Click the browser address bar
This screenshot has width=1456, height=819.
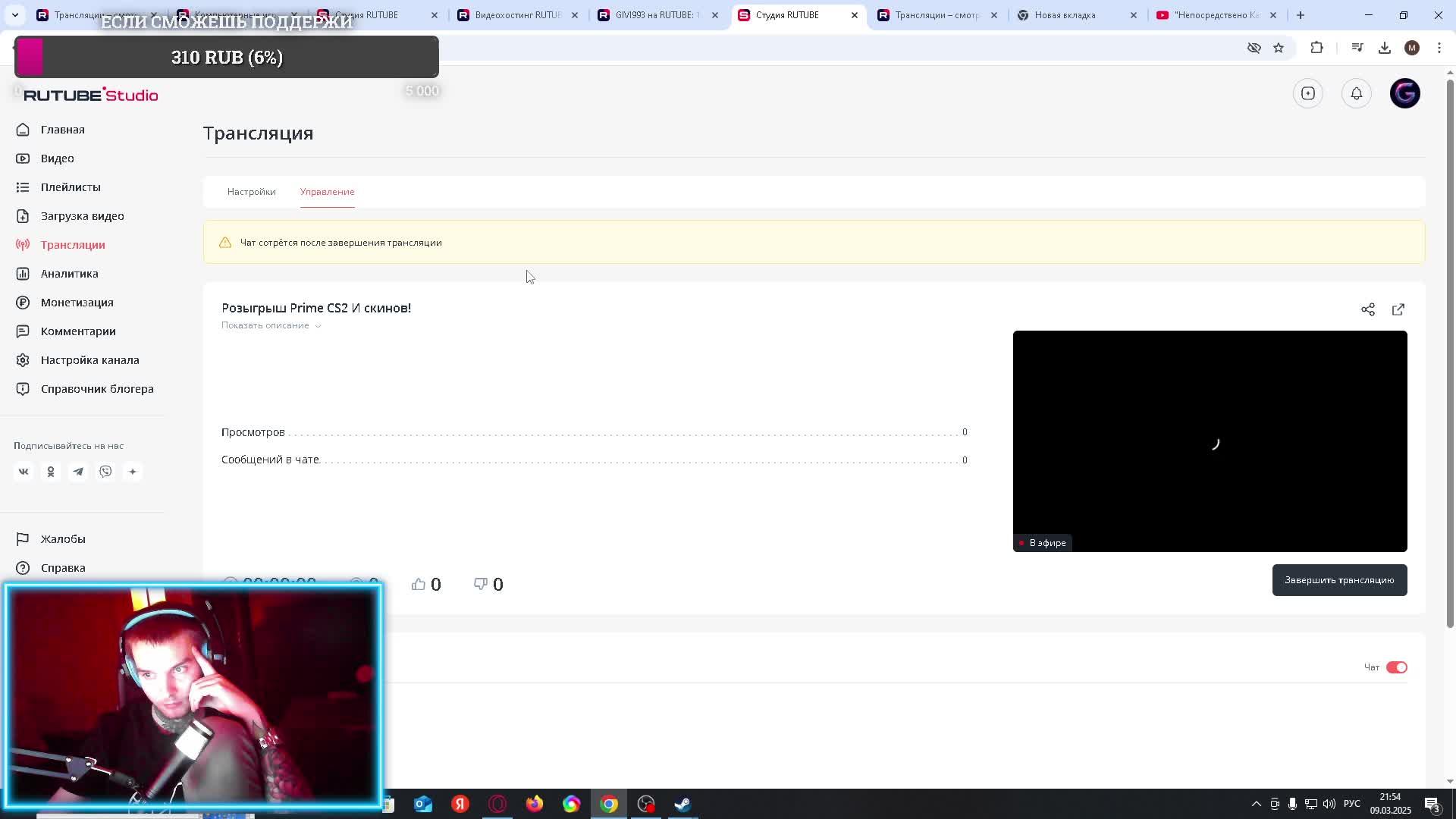(x=834, y=48)
